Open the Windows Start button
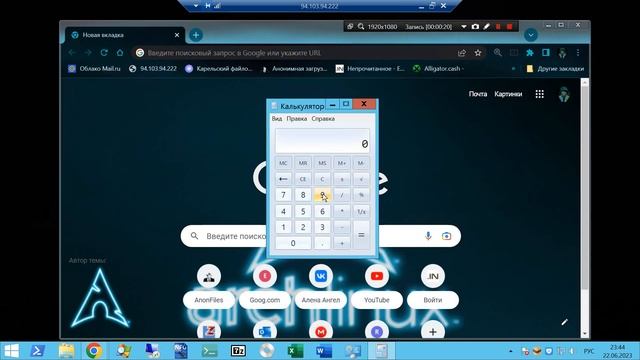The image size is (640, 360). point(11,351)
